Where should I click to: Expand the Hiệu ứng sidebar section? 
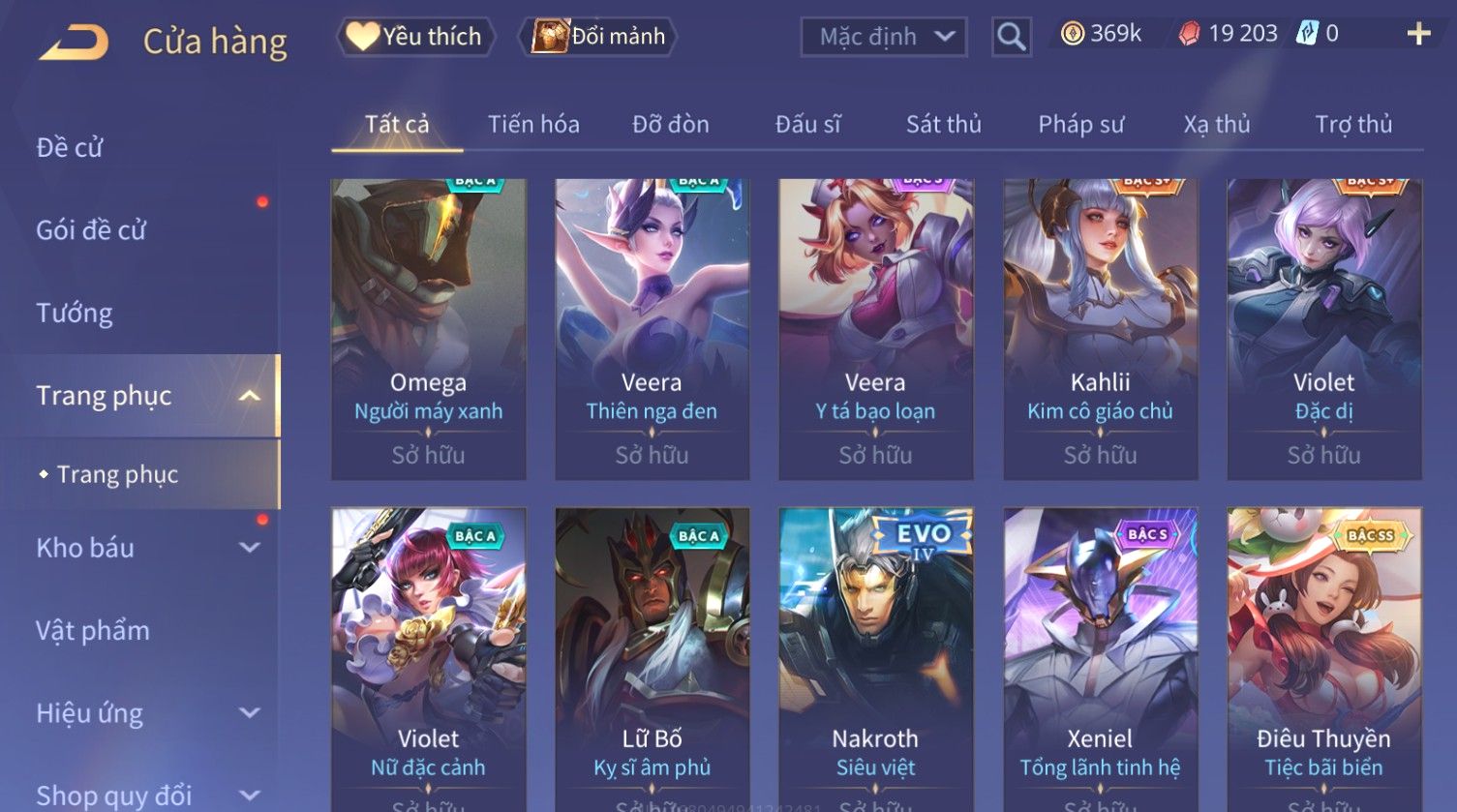point(250,713)
